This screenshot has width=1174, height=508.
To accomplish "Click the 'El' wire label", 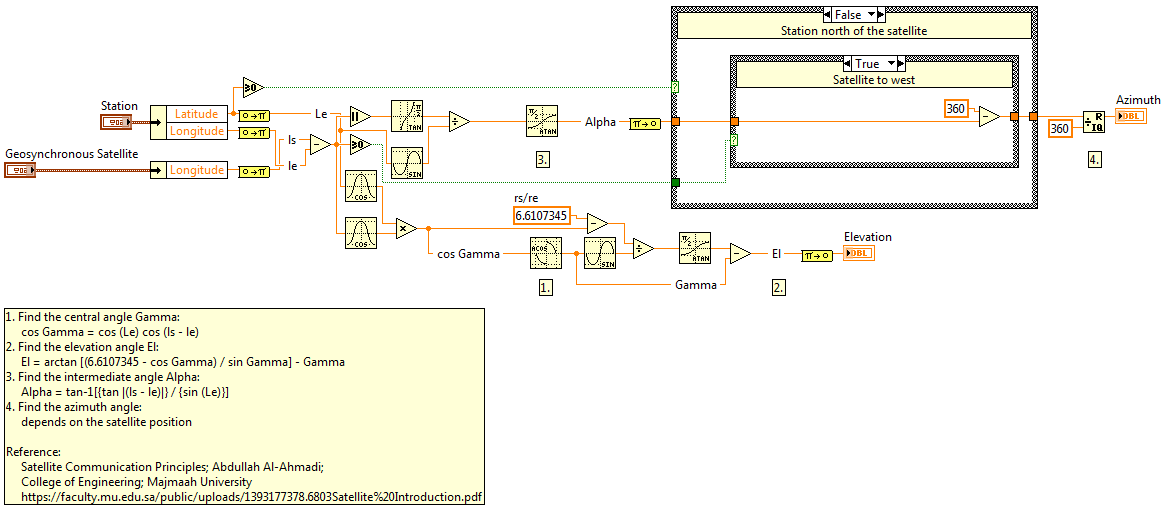I will (776, 254).
